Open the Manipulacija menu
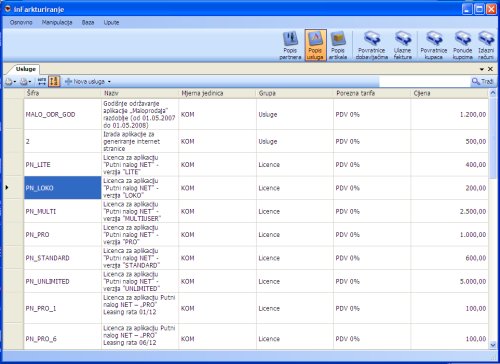 click(57, 22)
